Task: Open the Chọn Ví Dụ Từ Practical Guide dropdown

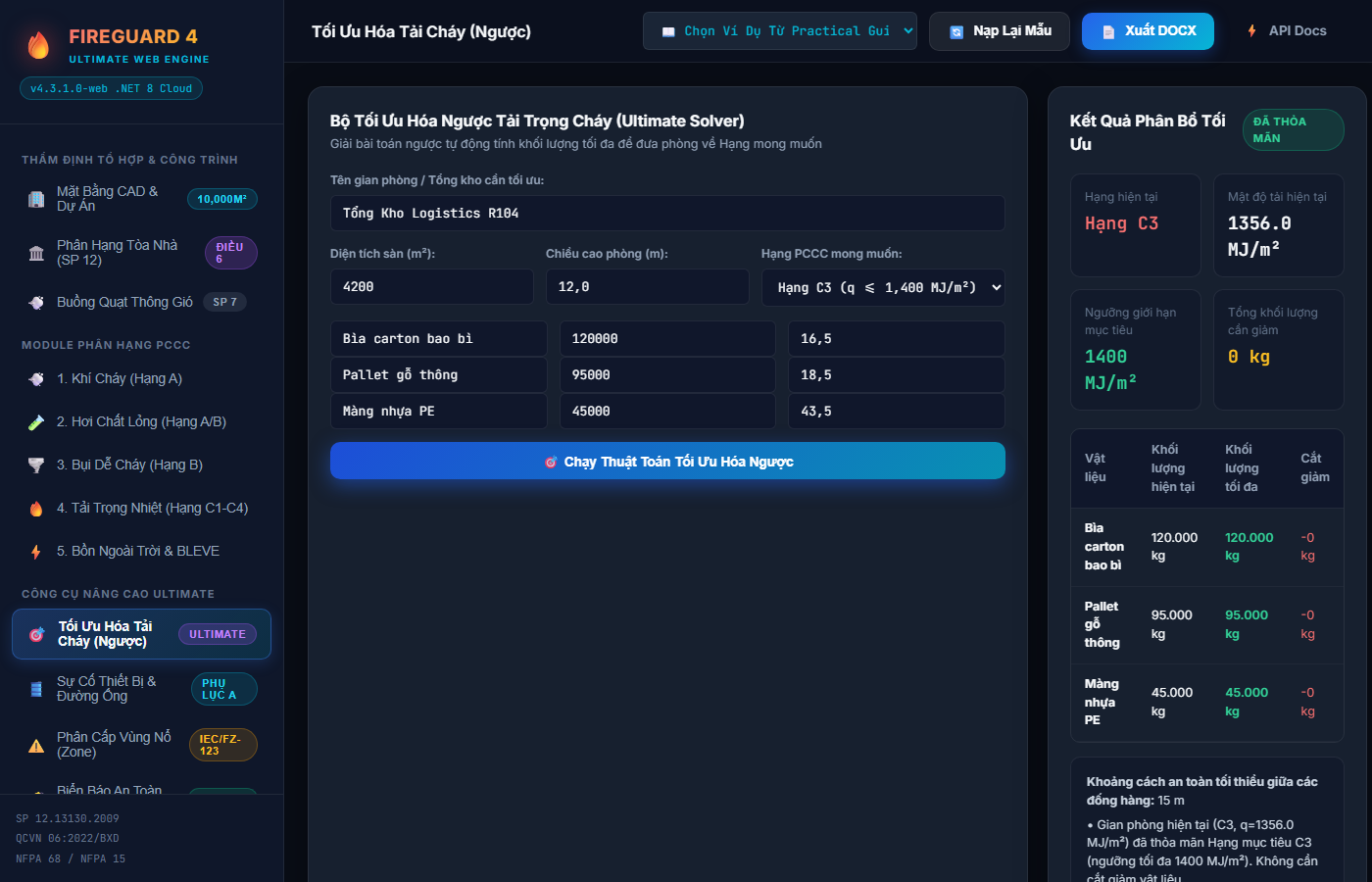Action: tap(780, 31)
